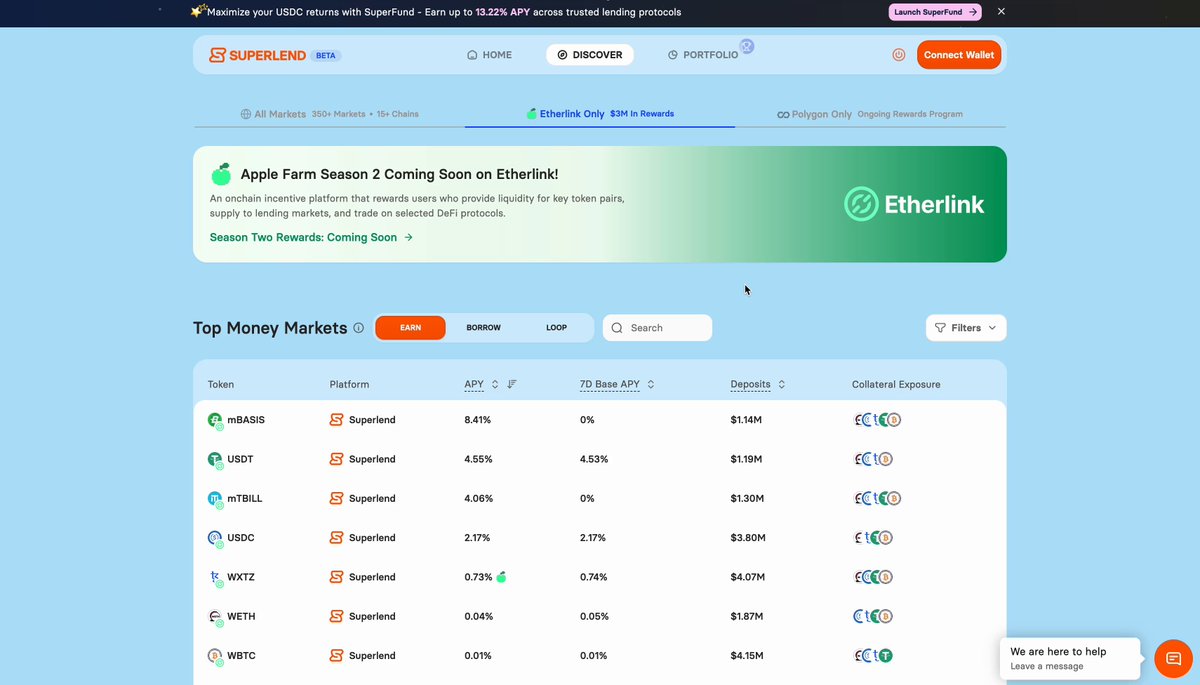Click the power icon beside Connect Wallet
The image size is (1200, 685).
[899, 55]
